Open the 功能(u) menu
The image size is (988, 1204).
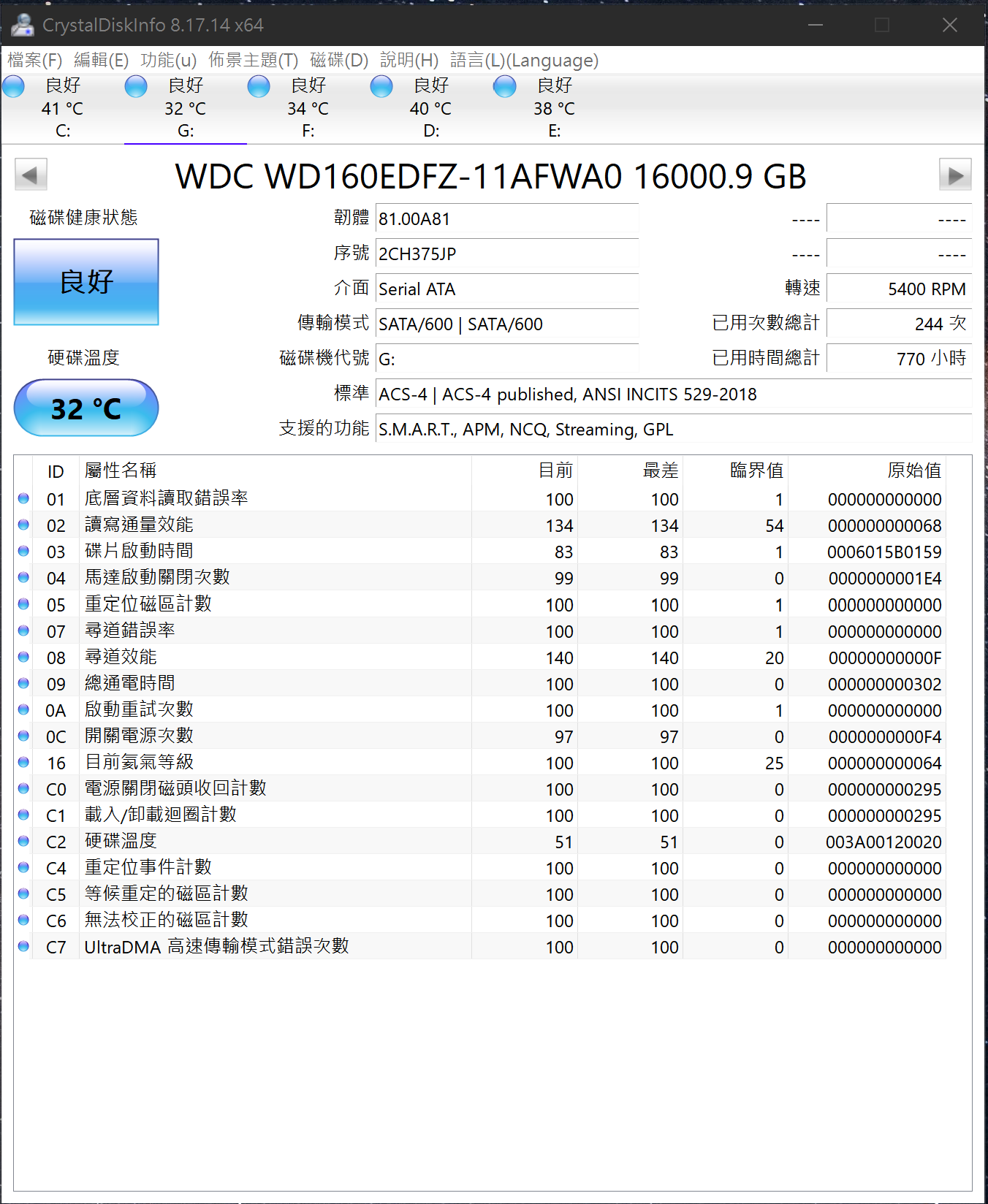[x=169, y=60]
